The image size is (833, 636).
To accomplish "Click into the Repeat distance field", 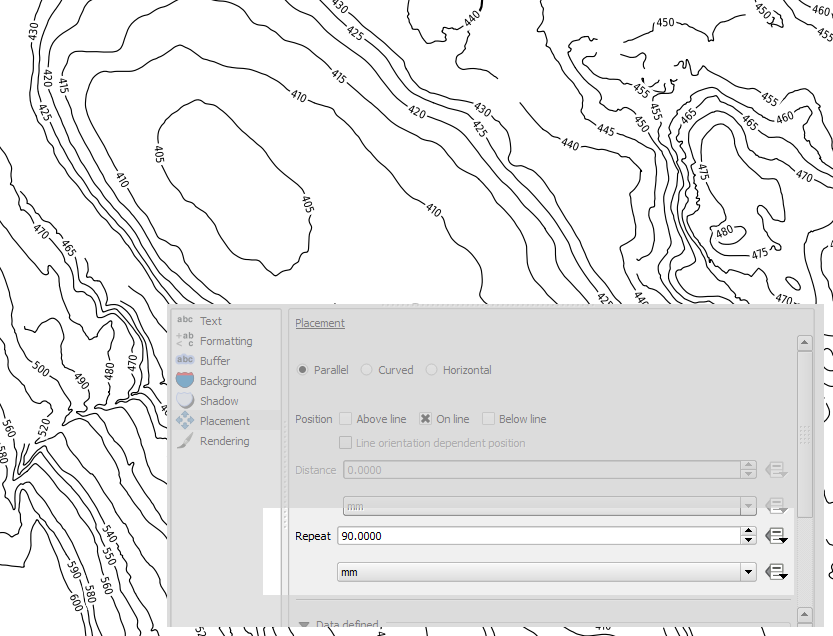I will [538, 536].
